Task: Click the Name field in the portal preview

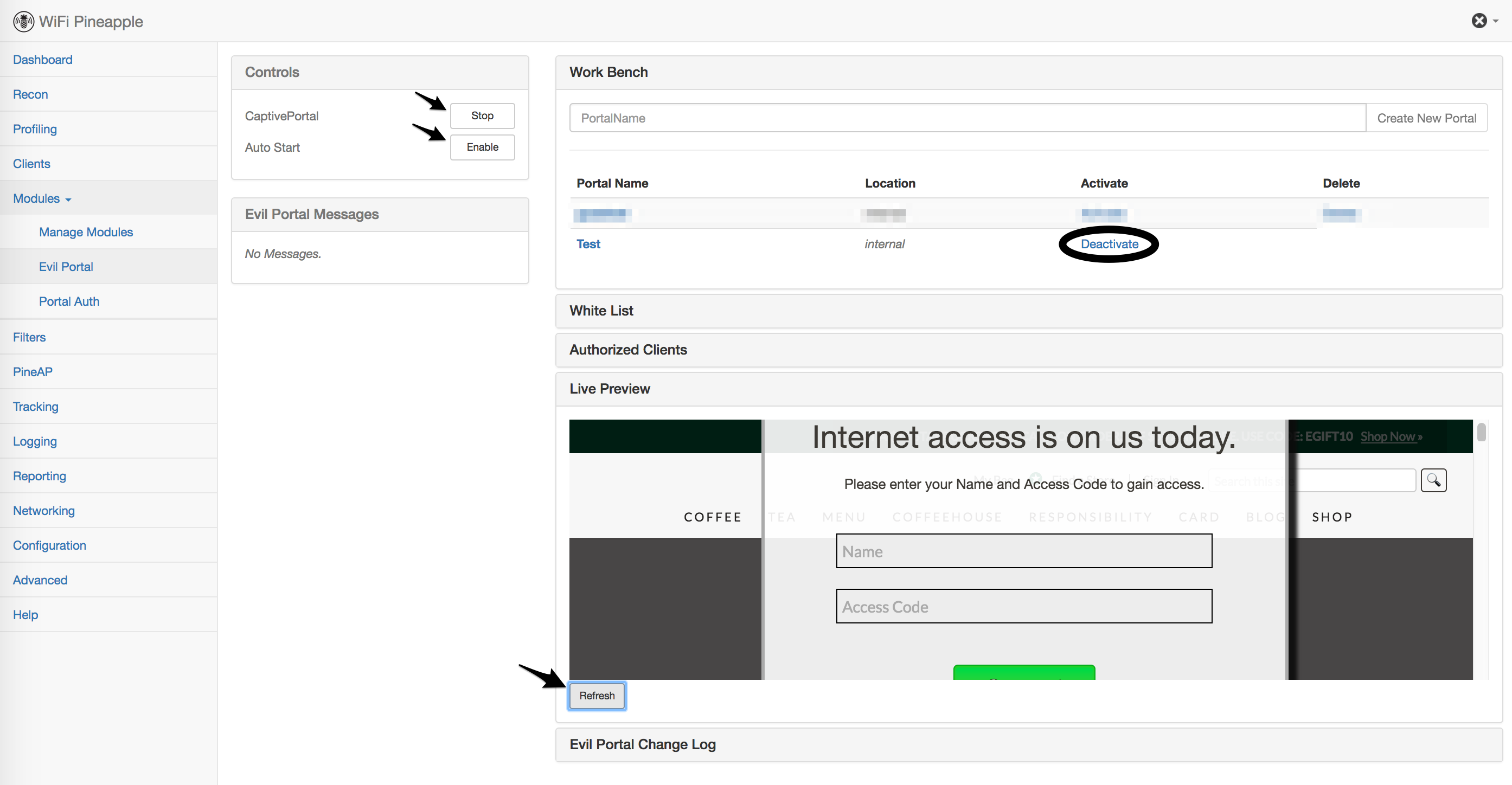Action: point(1024,550)
